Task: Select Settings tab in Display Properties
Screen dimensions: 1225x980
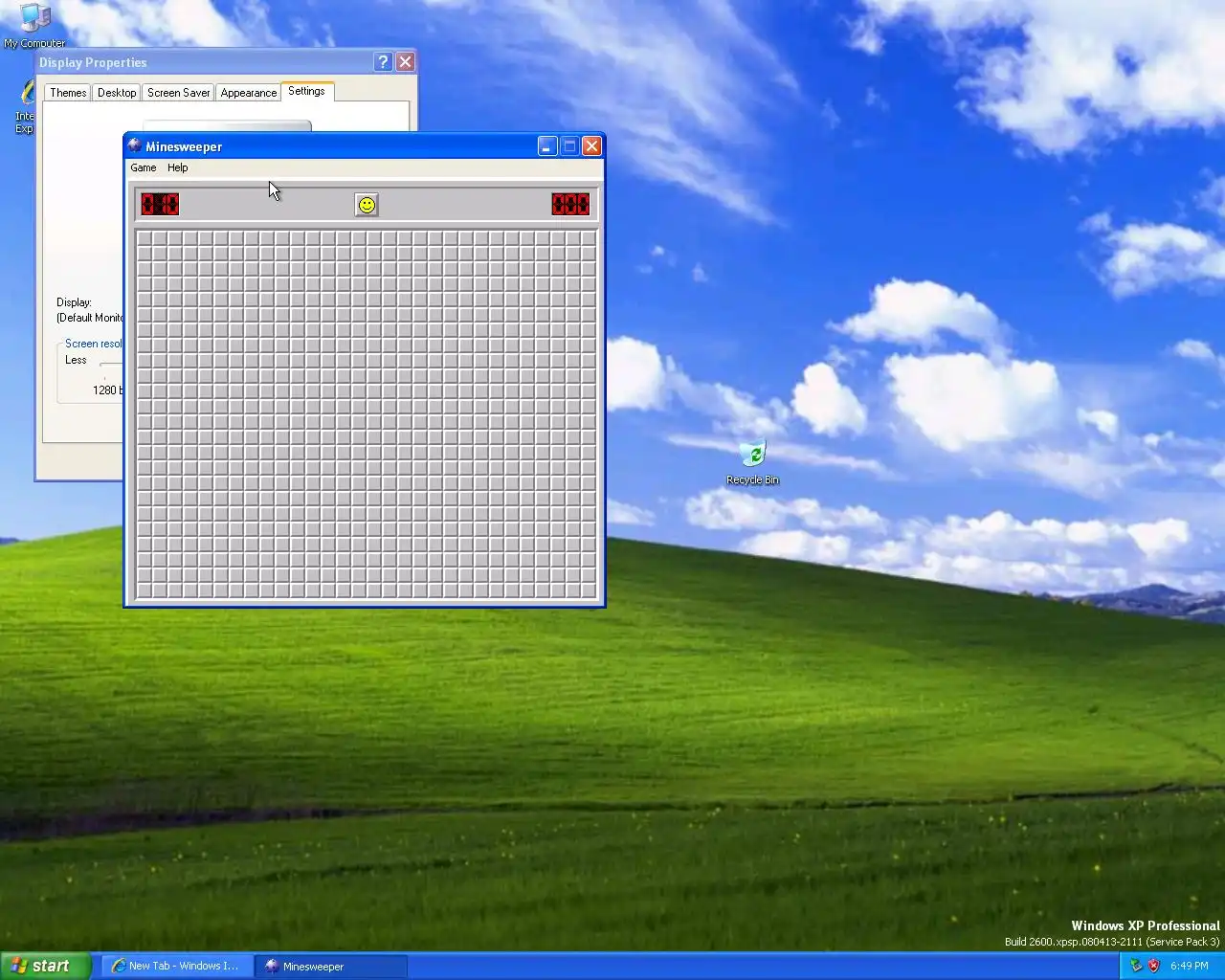Action: [x=306, y=91]
